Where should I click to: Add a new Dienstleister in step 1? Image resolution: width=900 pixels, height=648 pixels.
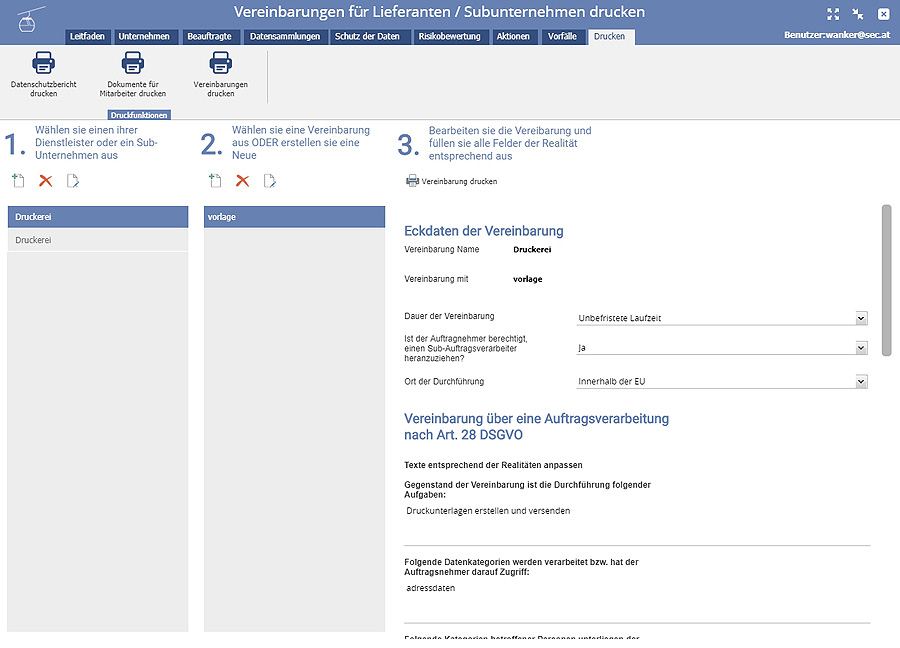[x=18, y=181]
